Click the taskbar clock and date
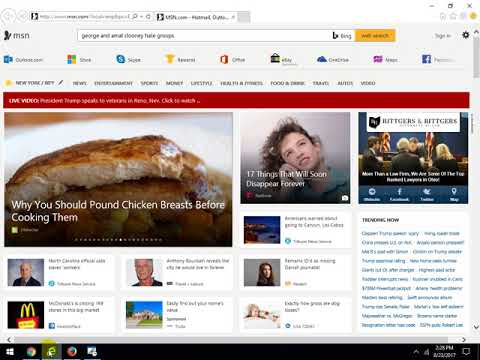 (x=444, y=351)
